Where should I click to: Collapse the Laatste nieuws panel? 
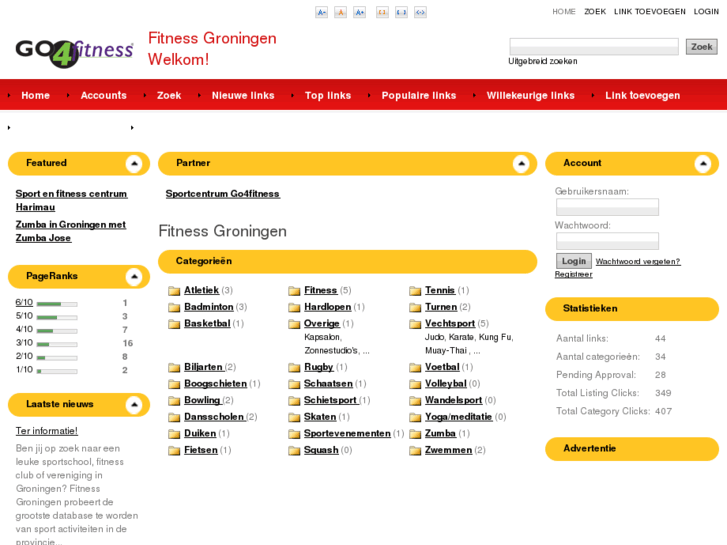[134, 404]
